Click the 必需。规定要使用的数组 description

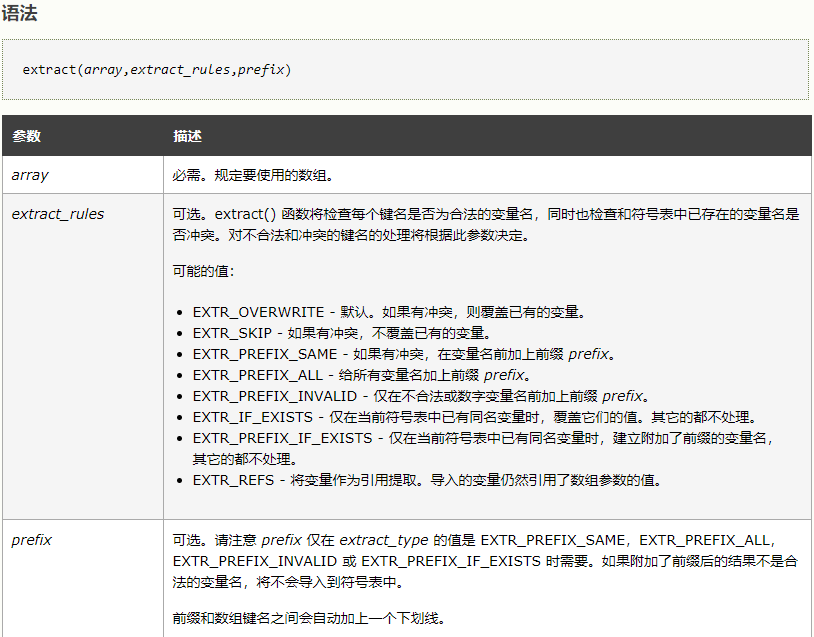(x=253, y=175)
